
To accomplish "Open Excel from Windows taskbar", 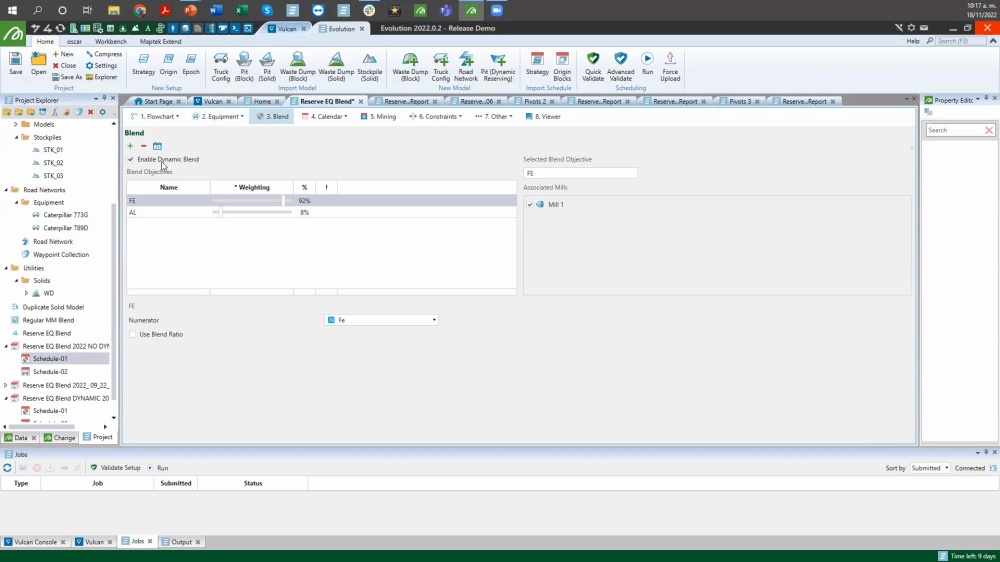I will click(x=241, y=10).
